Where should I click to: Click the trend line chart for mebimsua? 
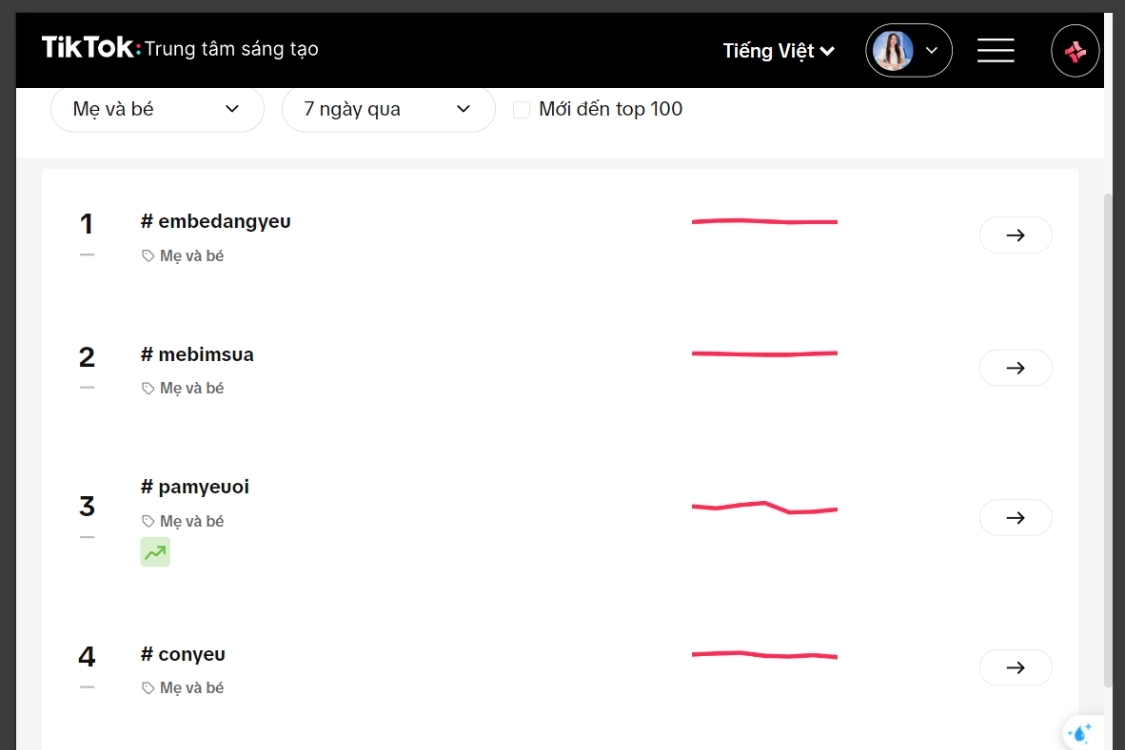765,354
